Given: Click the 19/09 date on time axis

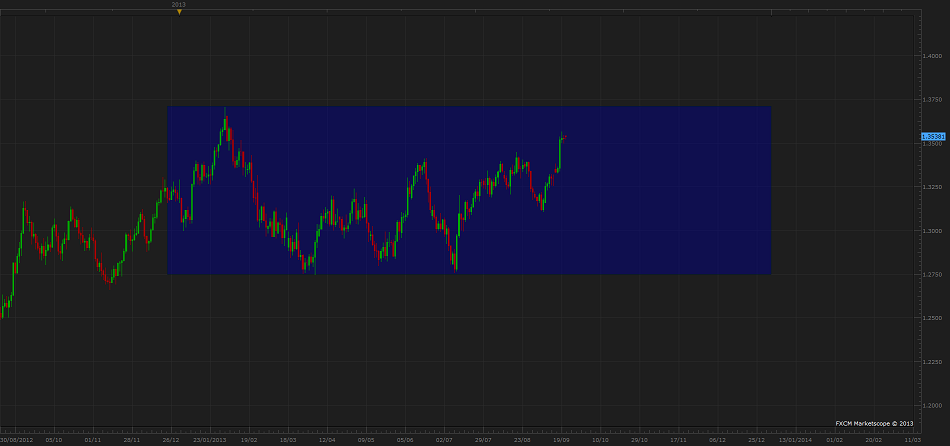Looking at the screenshot, I should click(562, 439).
